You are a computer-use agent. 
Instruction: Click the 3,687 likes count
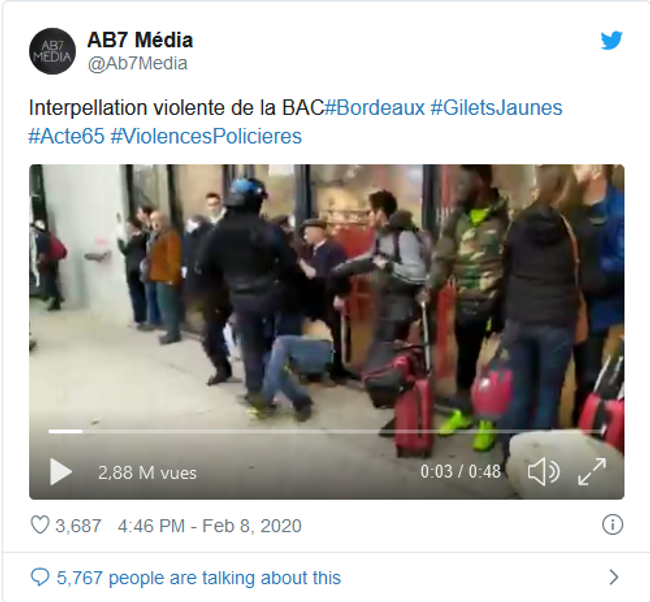[x=78, y=526]
